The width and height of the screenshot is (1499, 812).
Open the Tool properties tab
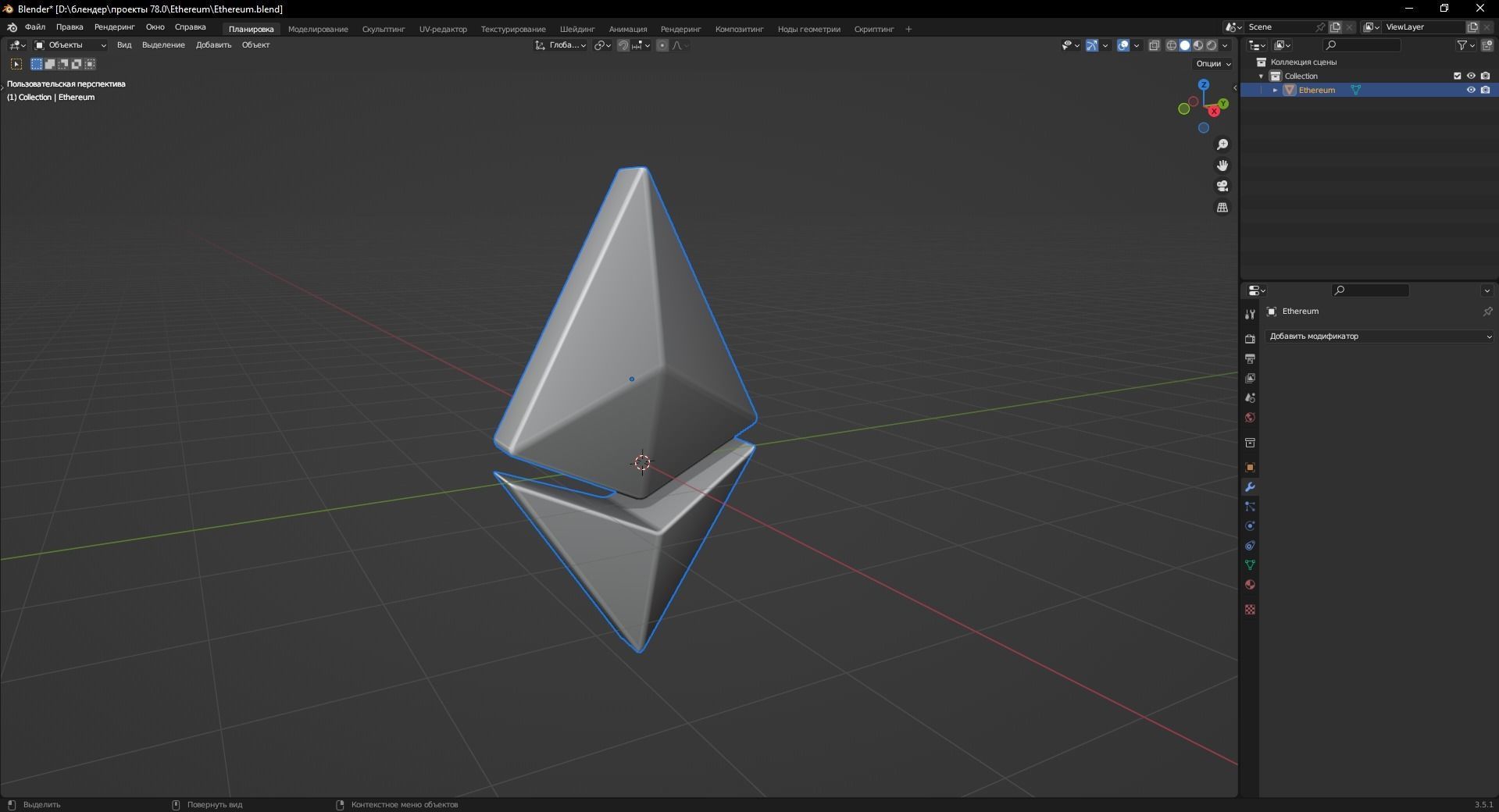point(1250,314)
